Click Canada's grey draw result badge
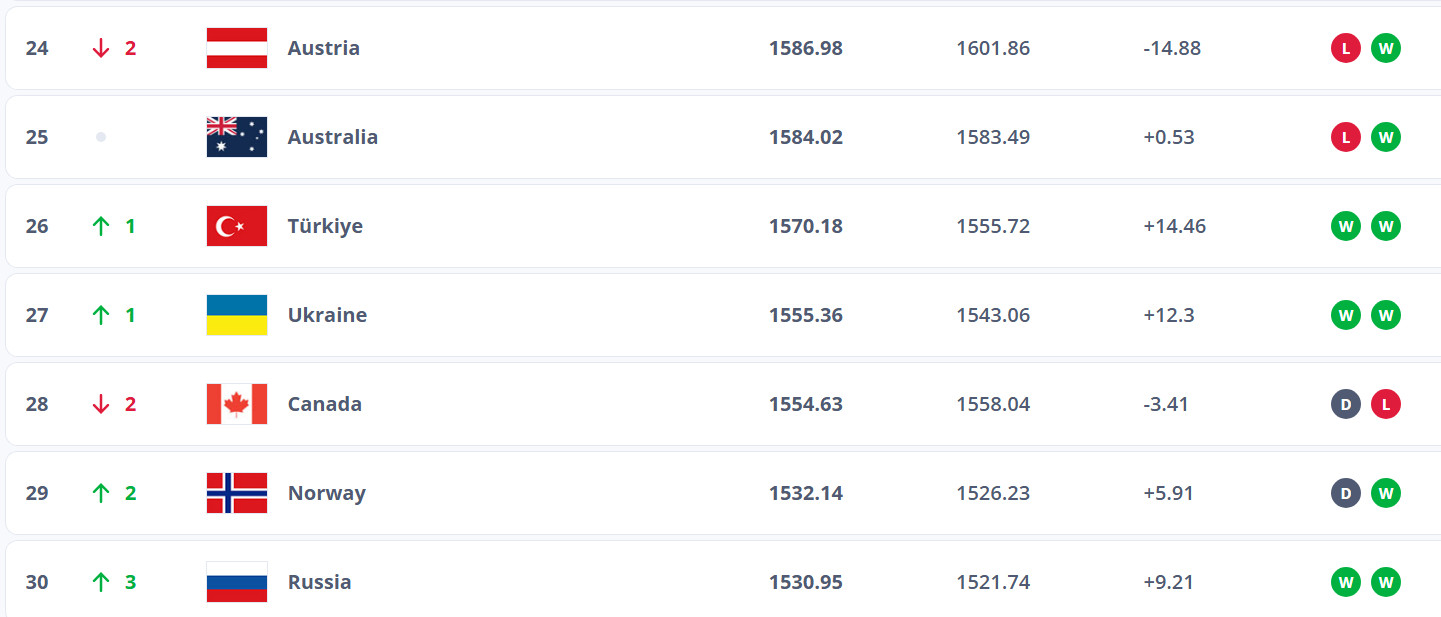Image resolution: width=1441 pixels, height=617 pixels. pos(1345,404)
